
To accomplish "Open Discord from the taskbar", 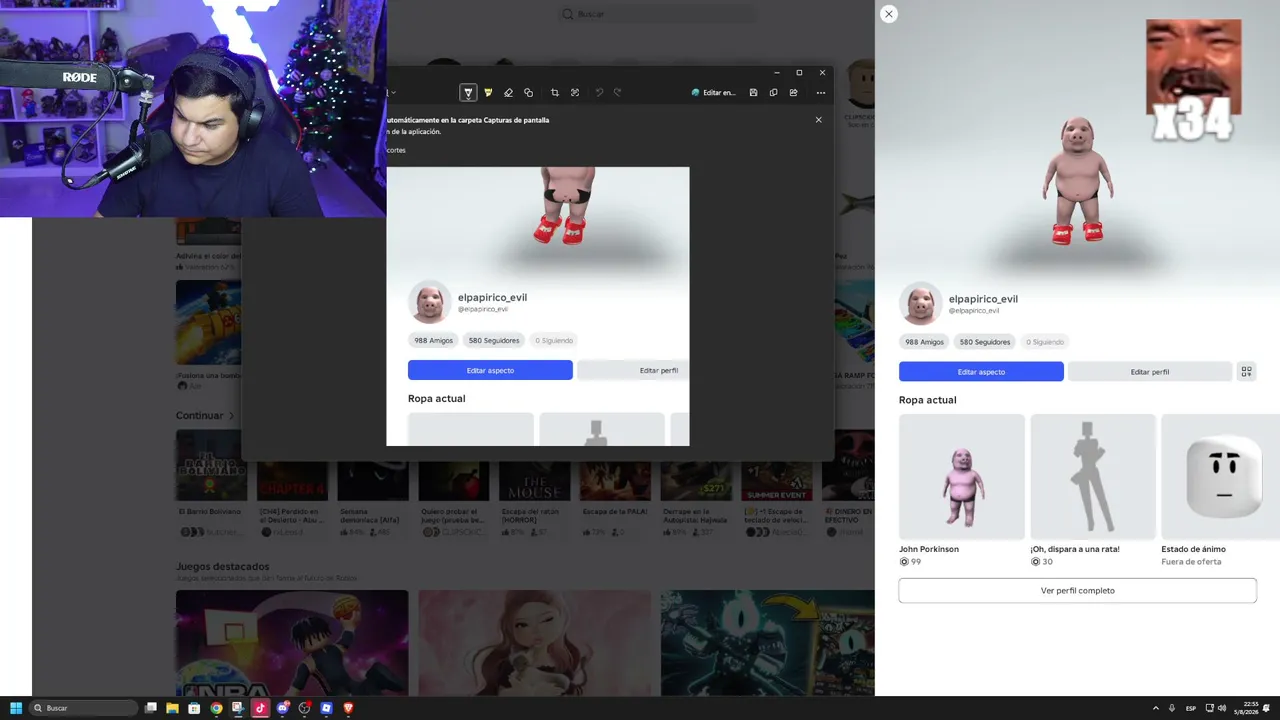I will 283,708.
